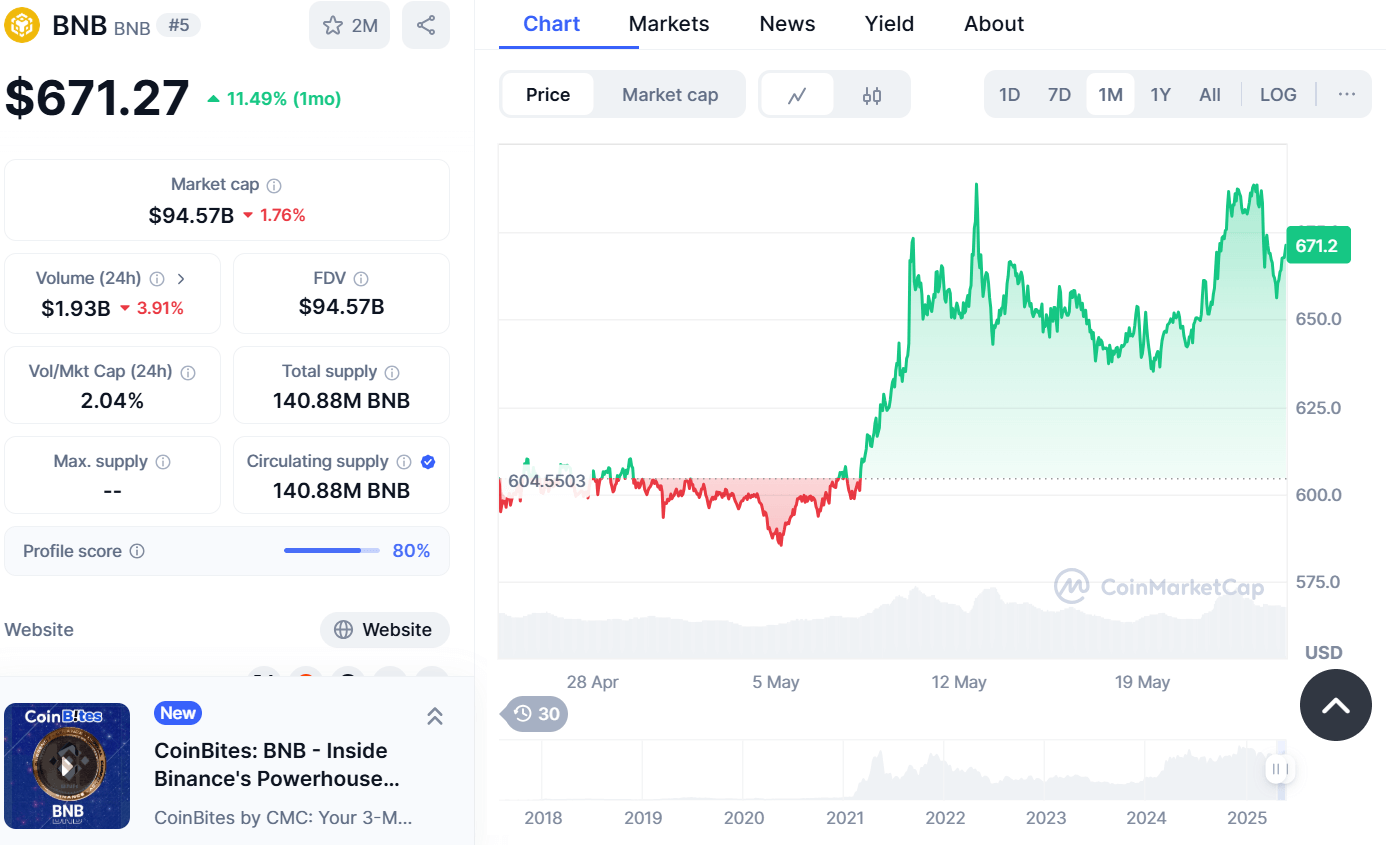Screen dimensions: 1386x845
Task: Click the 140.88M BNB total supply value
Action: click(341, 401)
